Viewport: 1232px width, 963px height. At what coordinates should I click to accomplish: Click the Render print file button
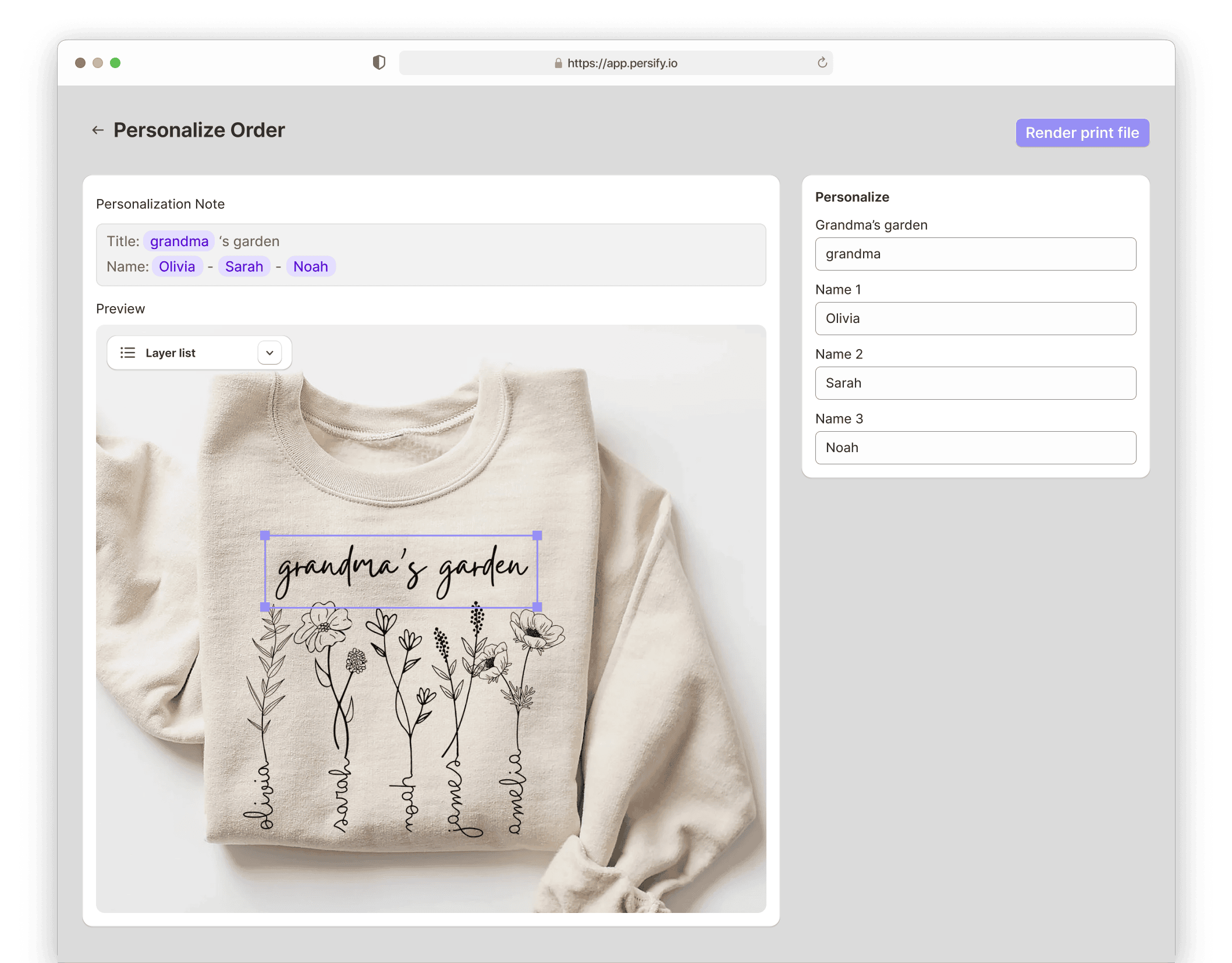click(x=1082, y=133)
